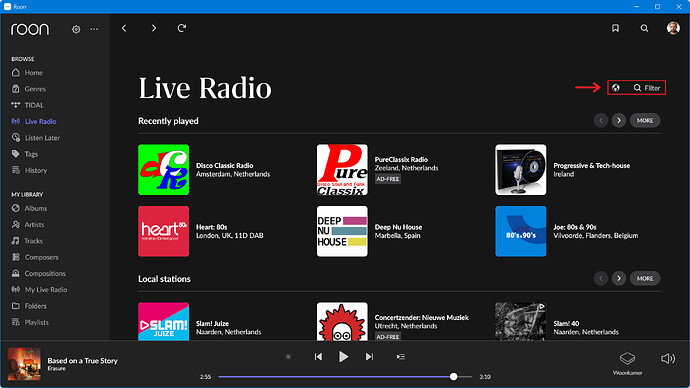690x388 pixels.
Task: Open the Heart 80s station thumbnail
Action: coord(164,231)
